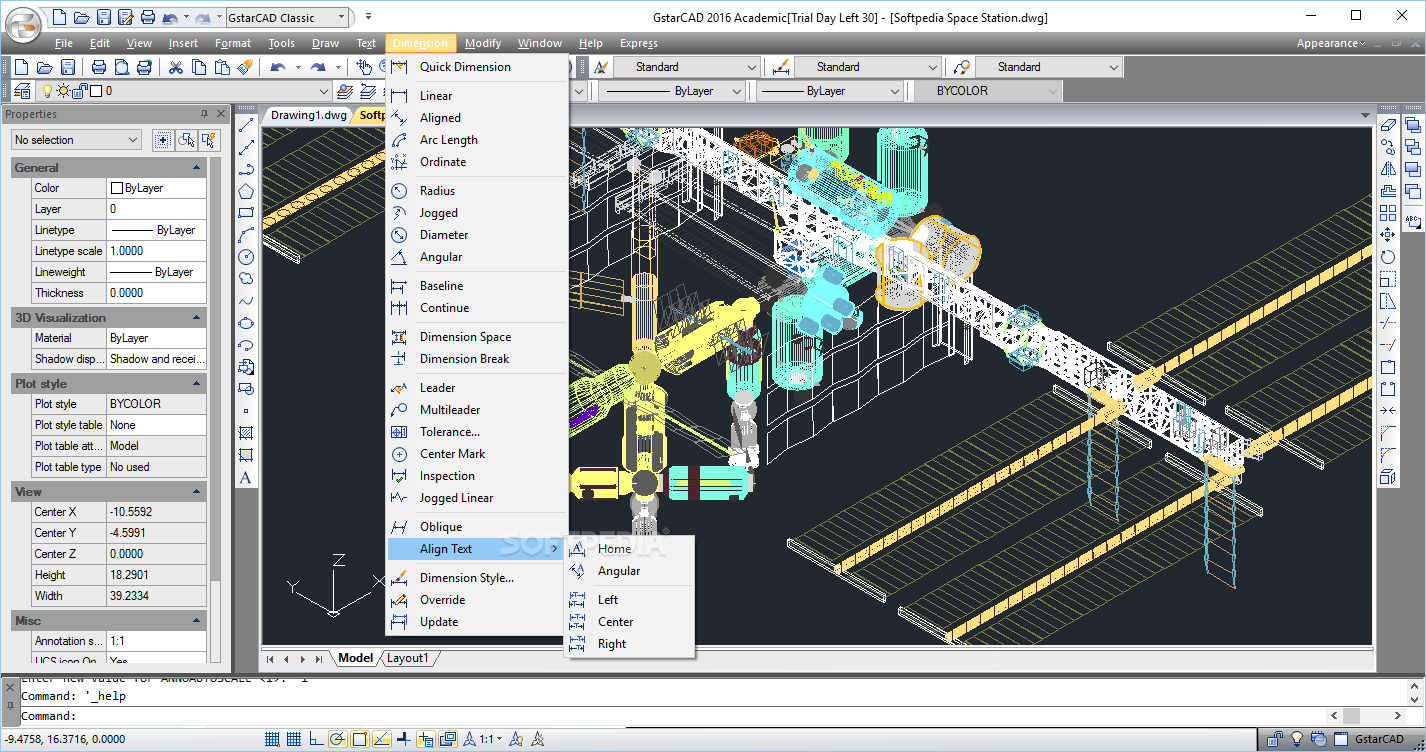
Task: Select the Rectangle draw tool
Action: 246,213
